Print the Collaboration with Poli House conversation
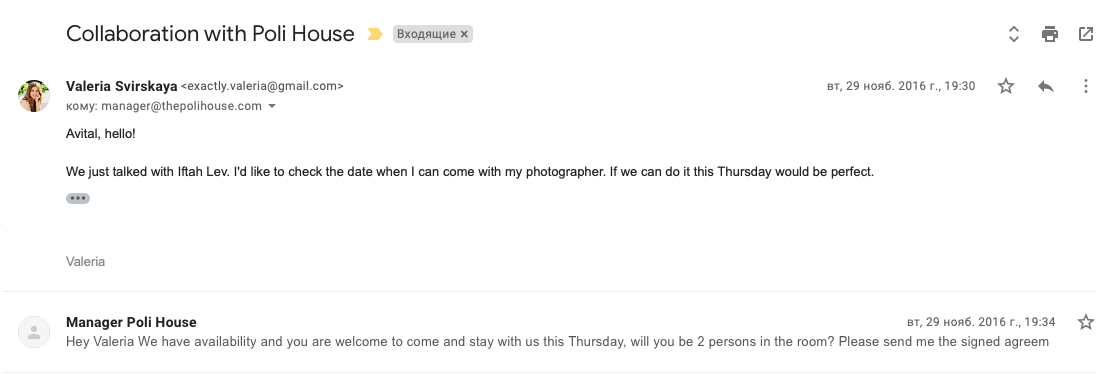The height and width of the screenshot is (375, 1109). click(x=1050, y=34)
